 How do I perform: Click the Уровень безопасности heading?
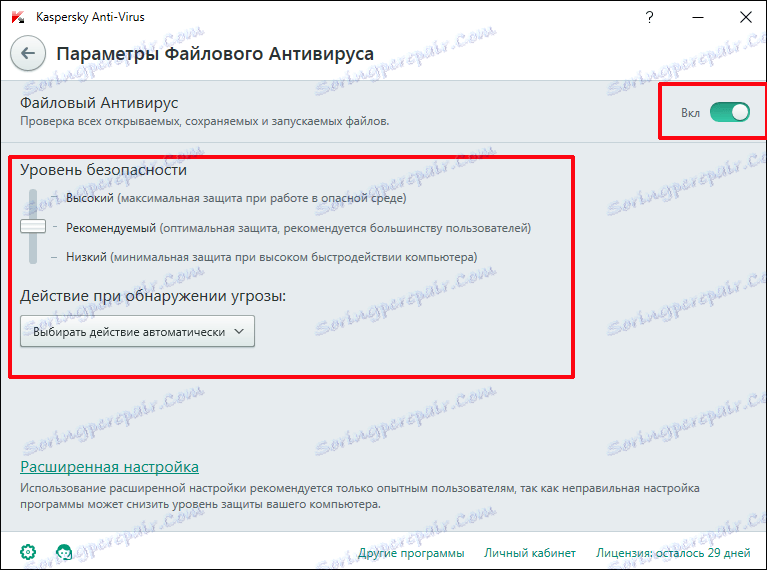[103, 170]
